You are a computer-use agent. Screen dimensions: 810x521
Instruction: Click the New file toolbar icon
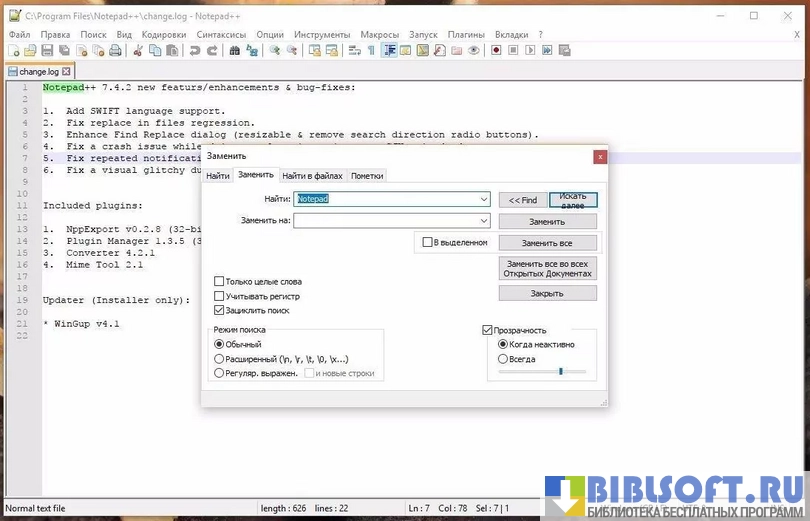pos(13,50)
